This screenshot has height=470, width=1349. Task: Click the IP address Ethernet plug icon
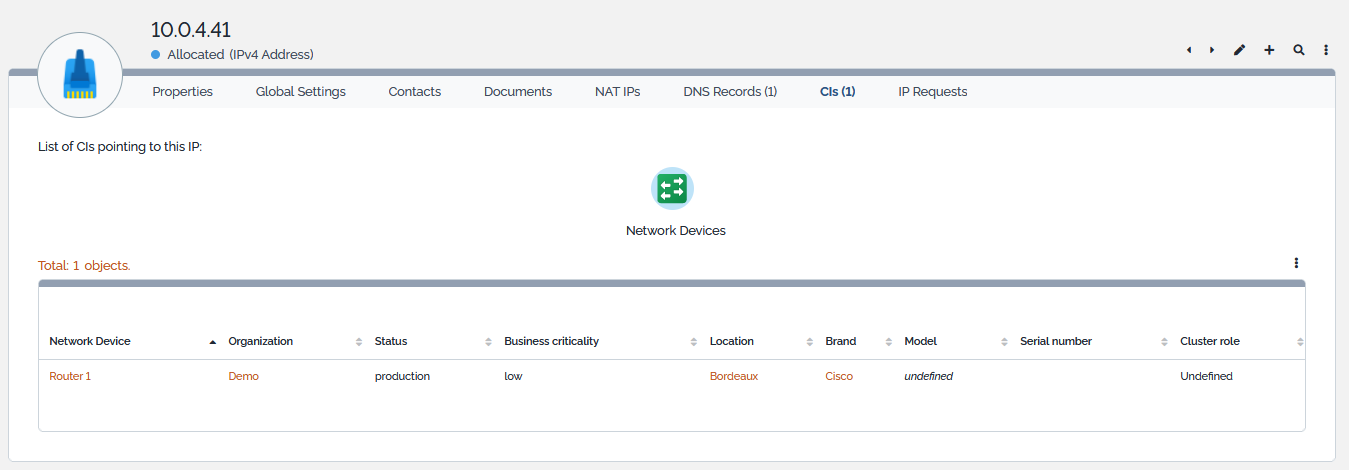[x=80, y=76]
